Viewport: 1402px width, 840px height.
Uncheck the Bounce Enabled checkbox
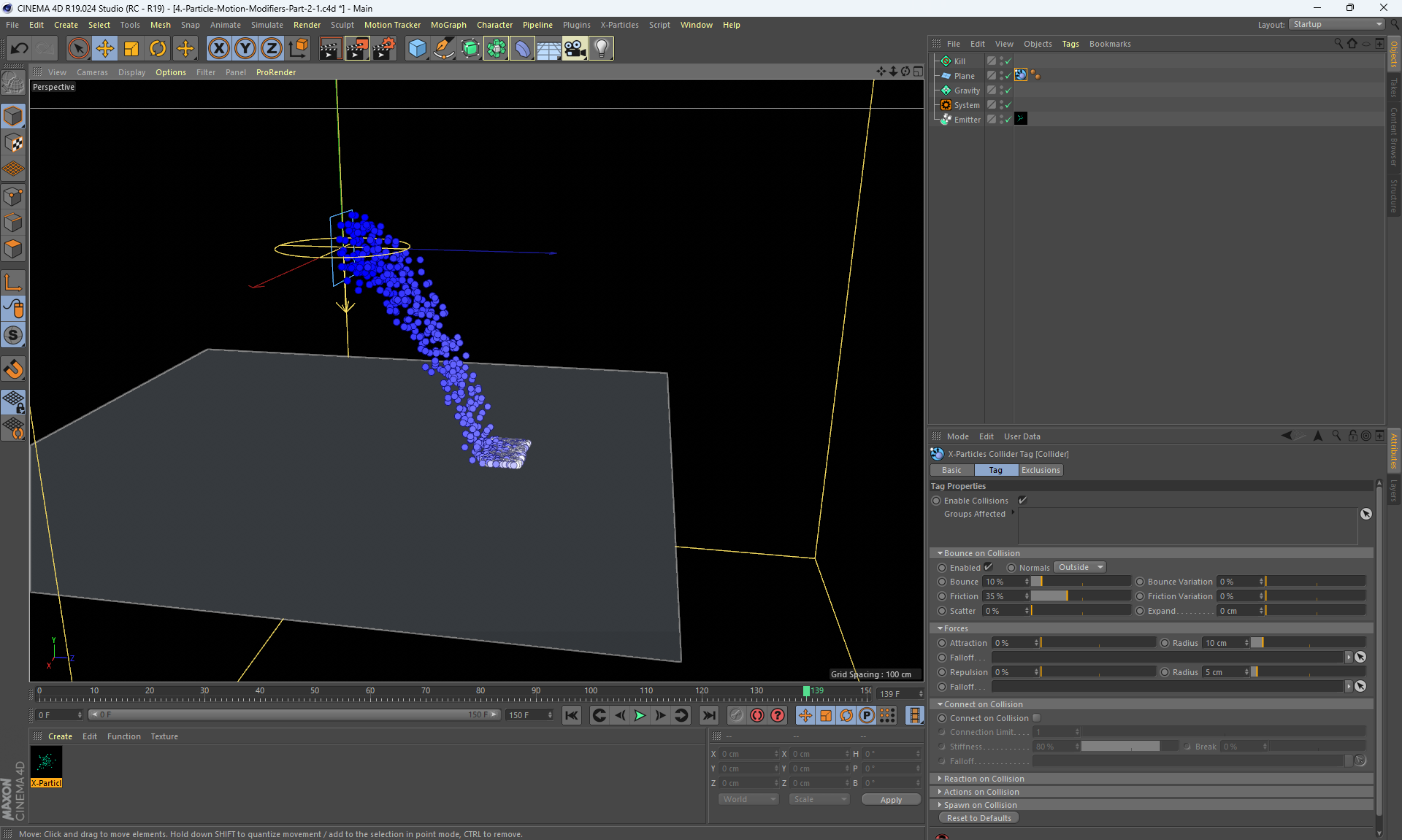click(x=988, y=567)
